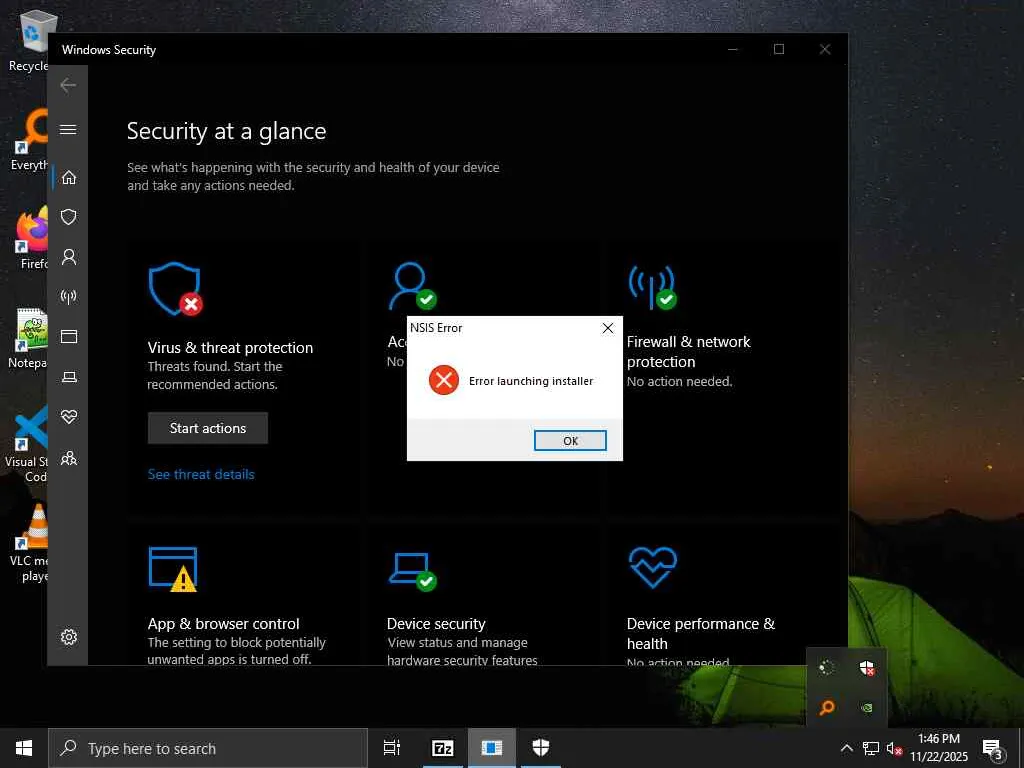Select the Everything desktop shortcut
Screen dimensions: 1024x768
(x=29, y=140)
